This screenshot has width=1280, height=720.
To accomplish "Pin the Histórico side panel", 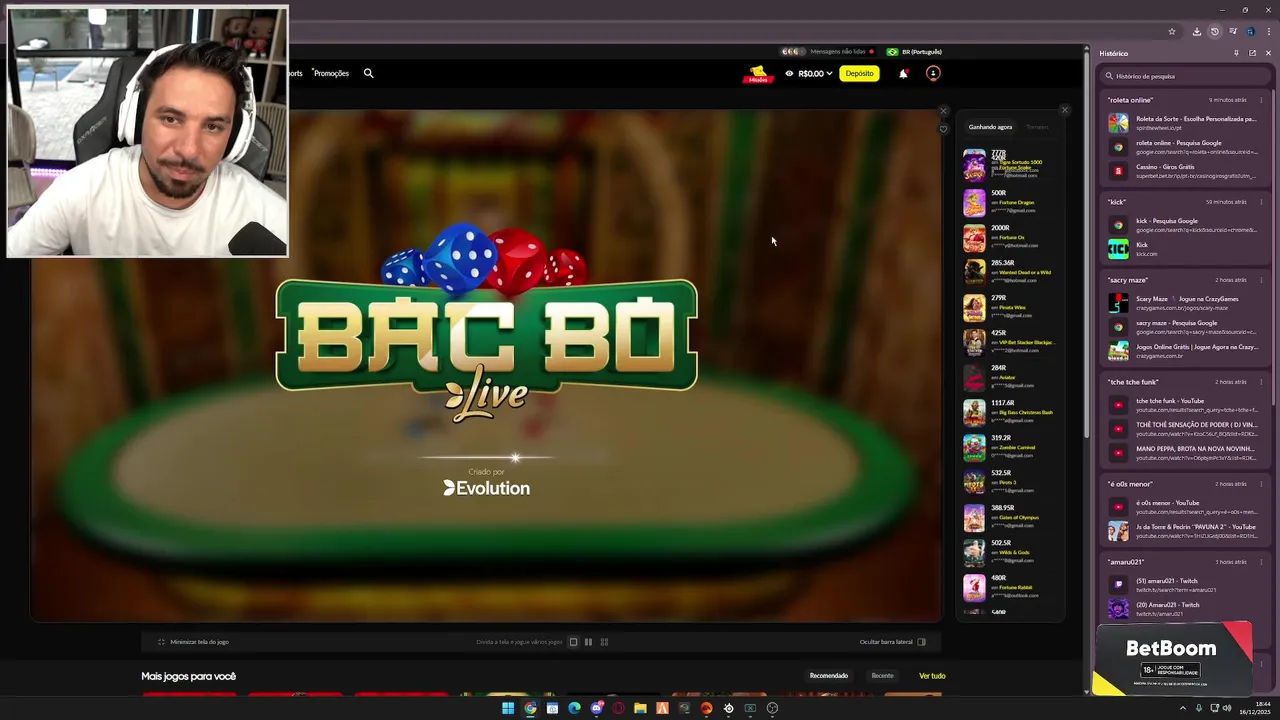I will (x=1236, y=53).
